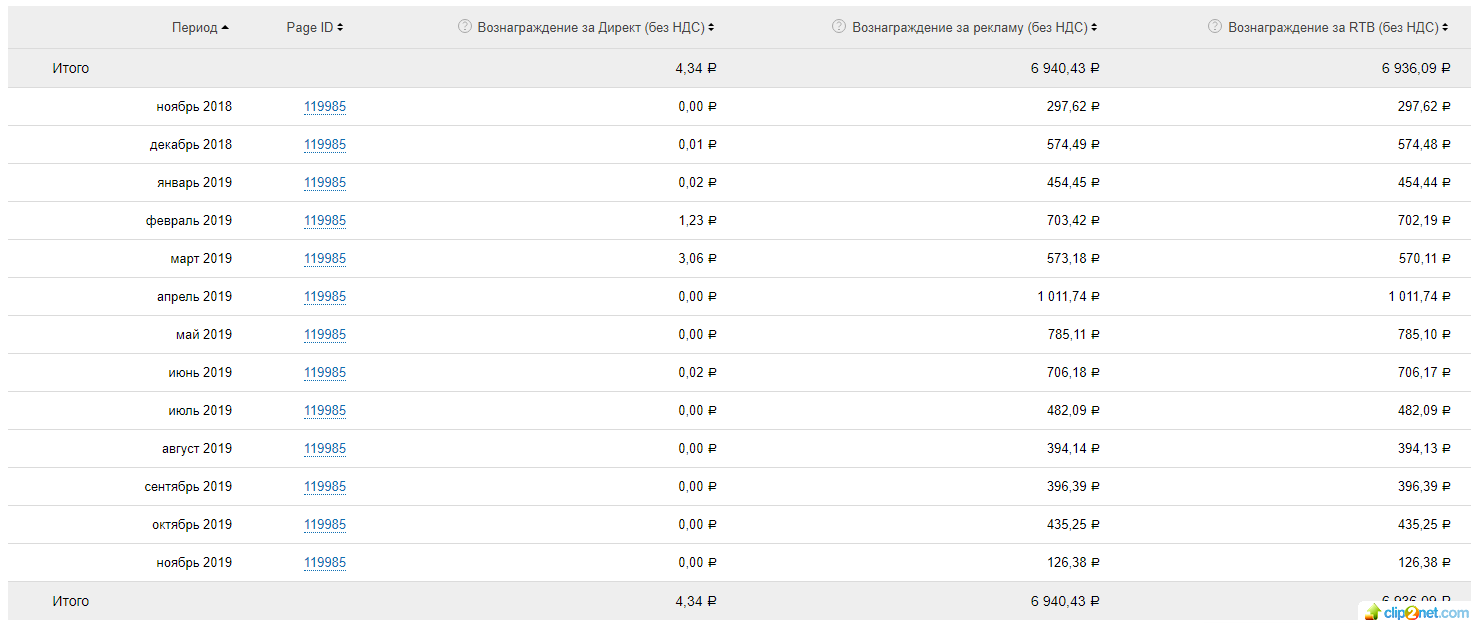Click sort arrows next to Page ID header
Screen dimensions: 1473x623
[340, 28]
